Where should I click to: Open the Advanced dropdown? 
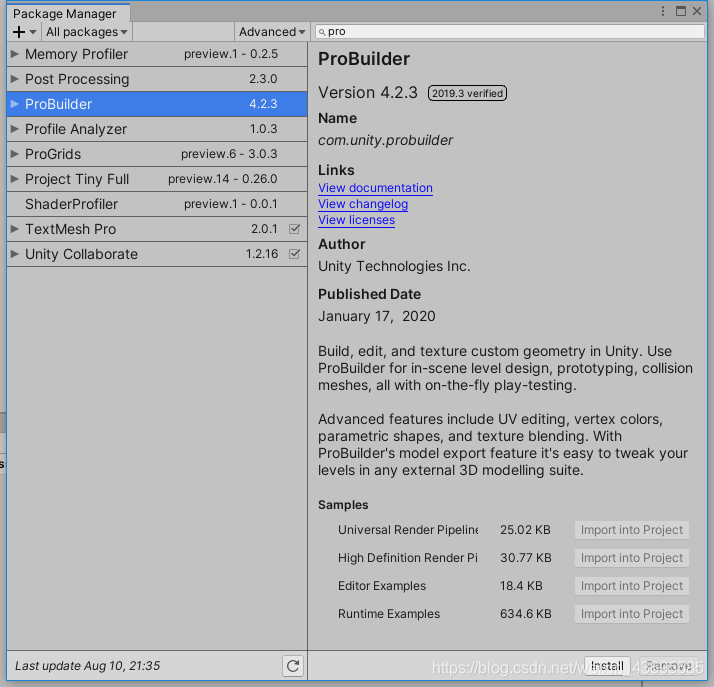click(272, 32)
